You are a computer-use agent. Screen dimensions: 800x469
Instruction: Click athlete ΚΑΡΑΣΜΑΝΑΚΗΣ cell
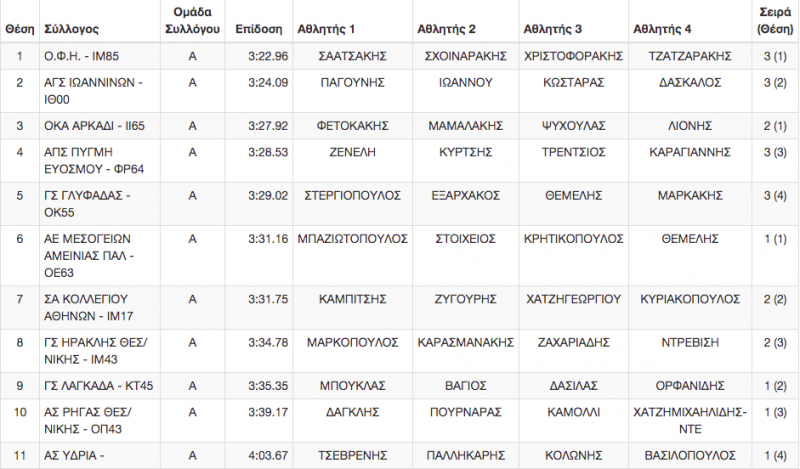(465, 342)
